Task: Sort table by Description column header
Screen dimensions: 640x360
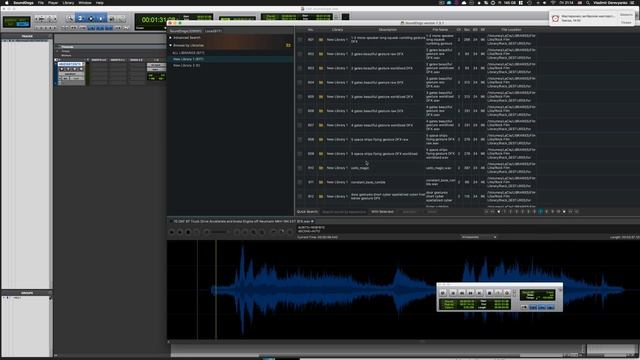Action: click(387, 30)
